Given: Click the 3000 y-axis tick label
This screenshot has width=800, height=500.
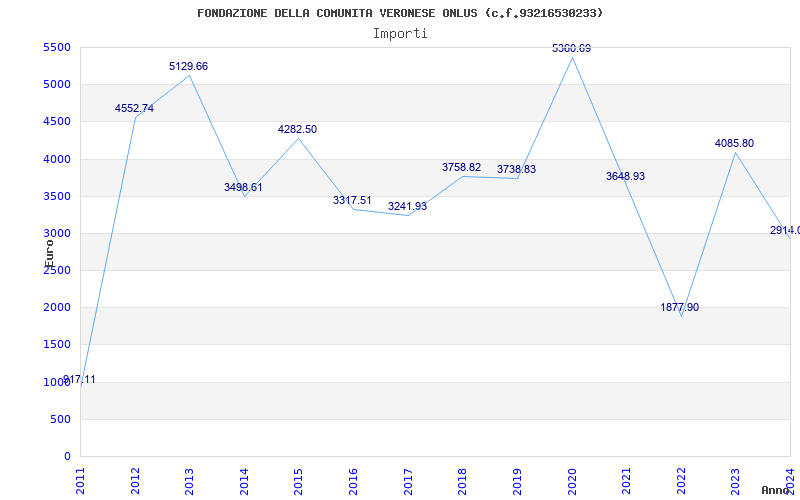Looking at the screenshot, I should coord(58,234).
